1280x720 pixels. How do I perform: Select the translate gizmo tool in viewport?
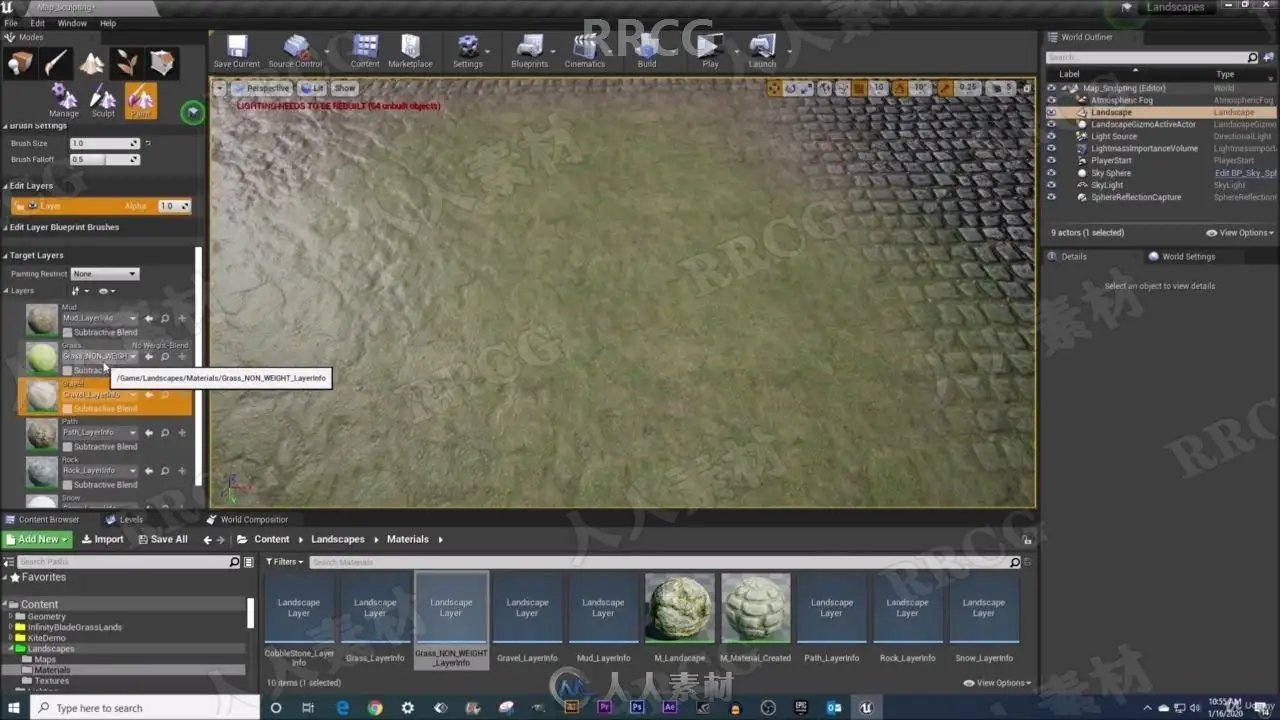775,89
